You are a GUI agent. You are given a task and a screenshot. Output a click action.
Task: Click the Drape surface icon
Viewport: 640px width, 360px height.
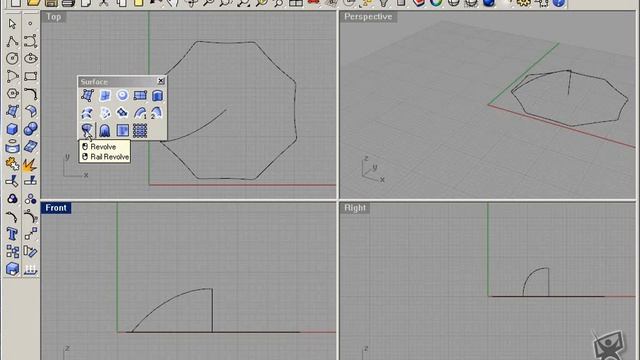[x=105, y=131]
